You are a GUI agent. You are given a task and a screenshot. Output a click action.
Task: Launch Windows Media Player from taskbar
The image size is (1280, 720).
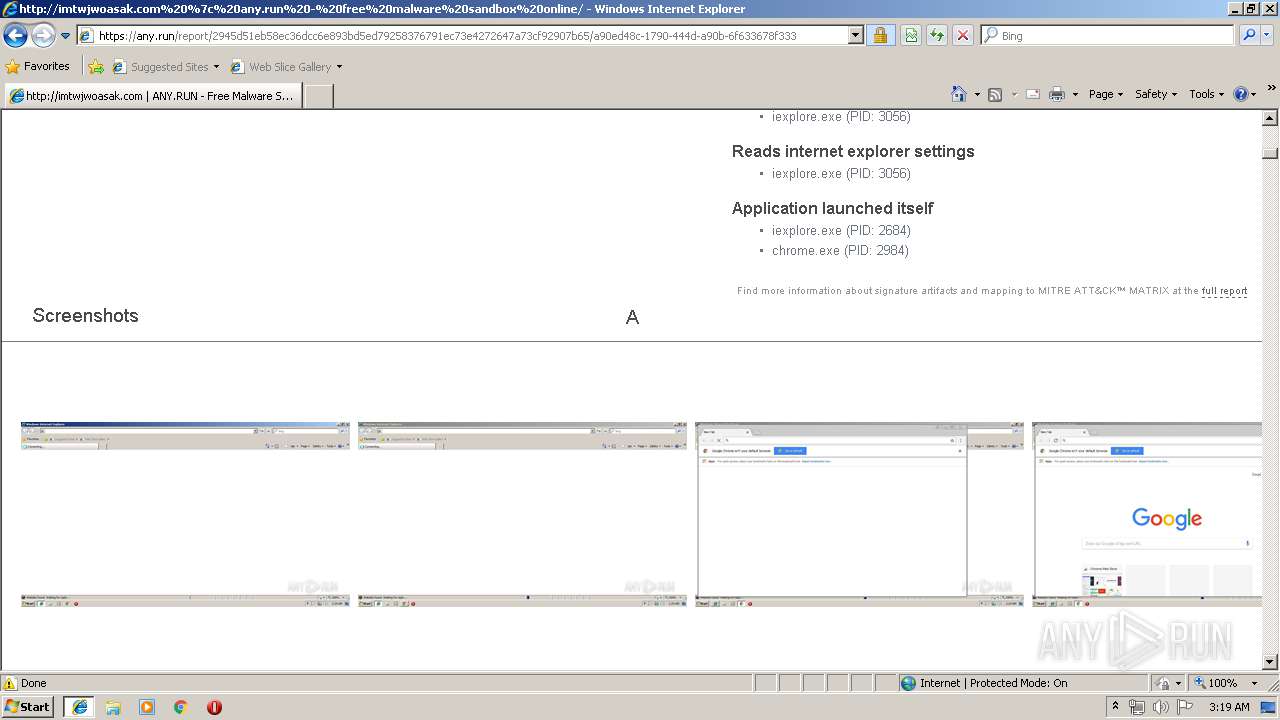click(x=147, y=707)
